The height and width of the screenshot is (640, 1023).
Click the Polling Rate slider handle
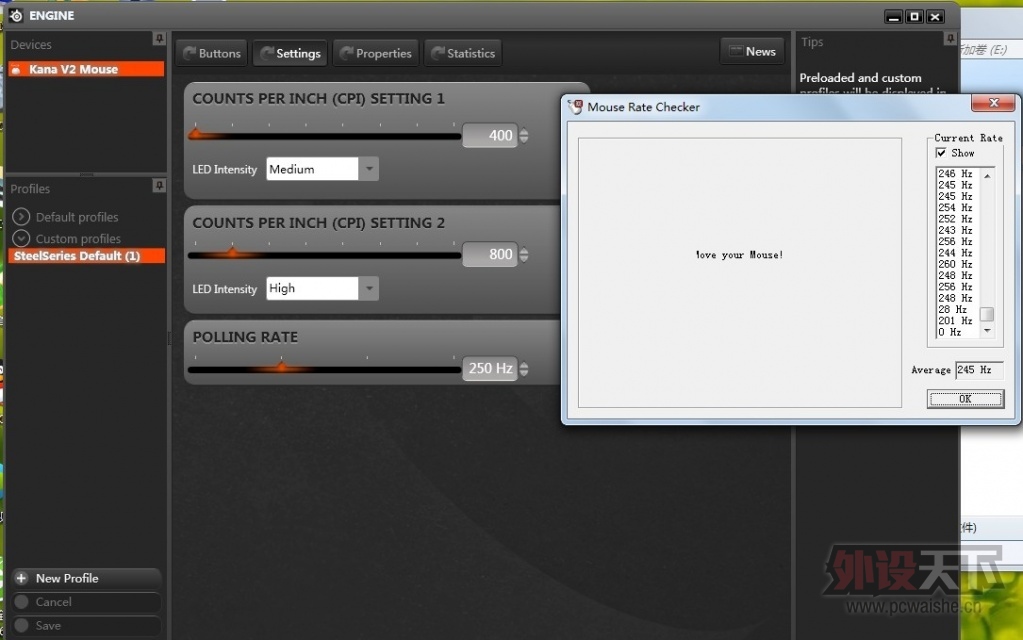281,367
